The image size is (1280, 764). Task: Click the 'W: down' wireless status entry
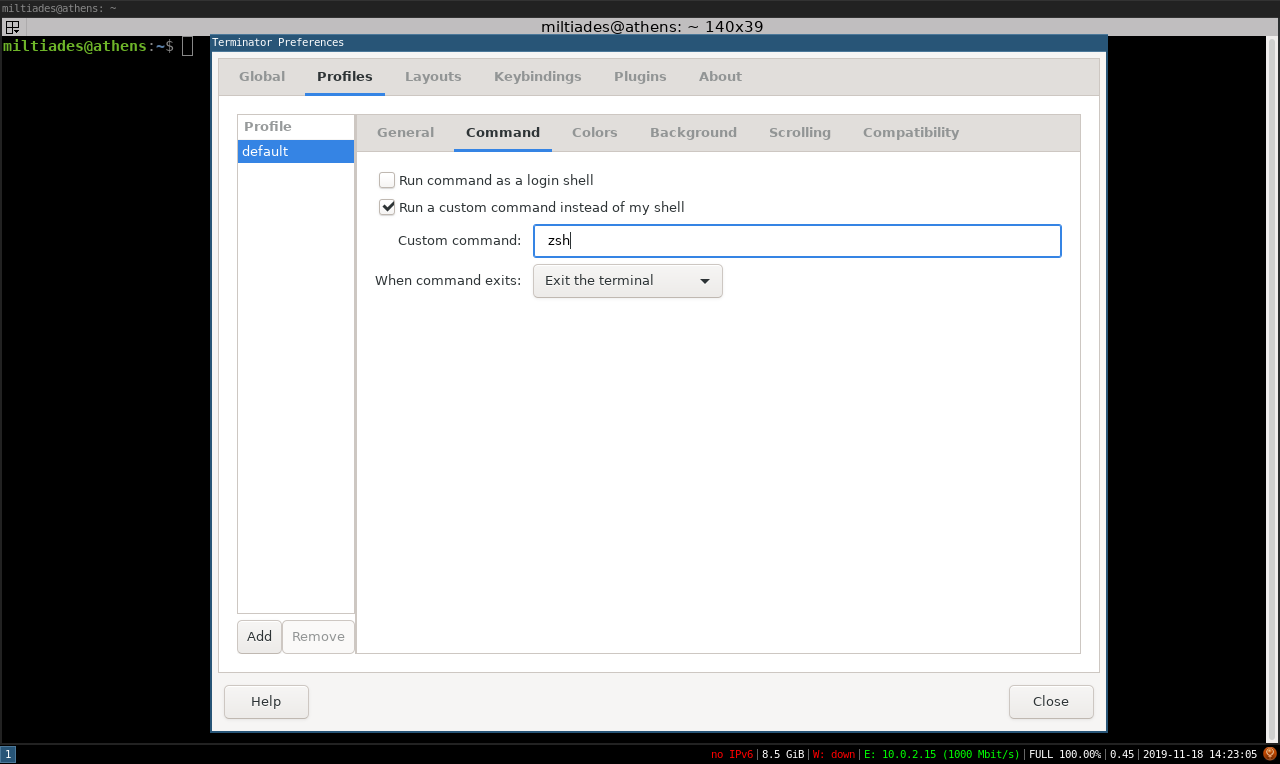tap(834, 754)
